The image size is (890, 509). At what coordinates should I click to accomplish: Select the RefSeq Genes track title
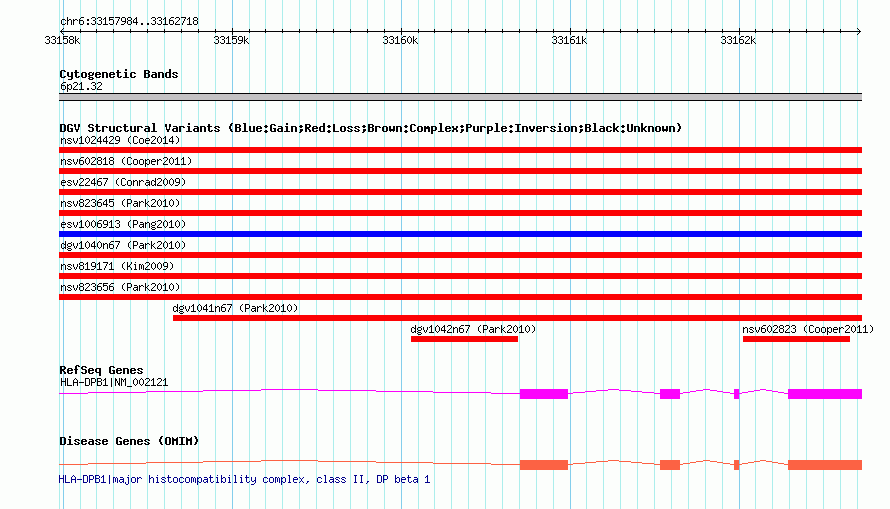click(102, 370)
